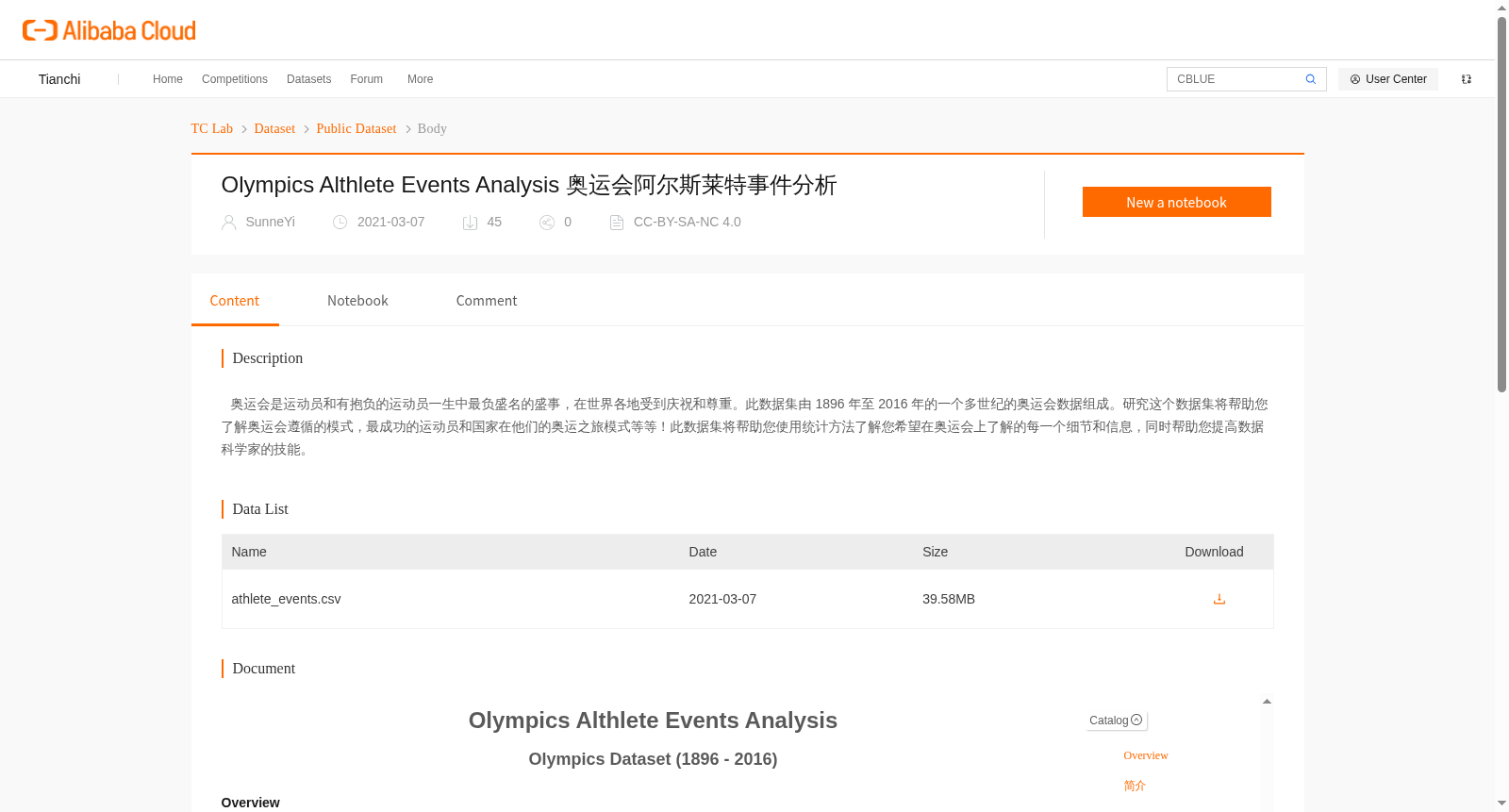Open the More navigation dropdown
The image size is (1509, 812).
(x=421, y=79)
